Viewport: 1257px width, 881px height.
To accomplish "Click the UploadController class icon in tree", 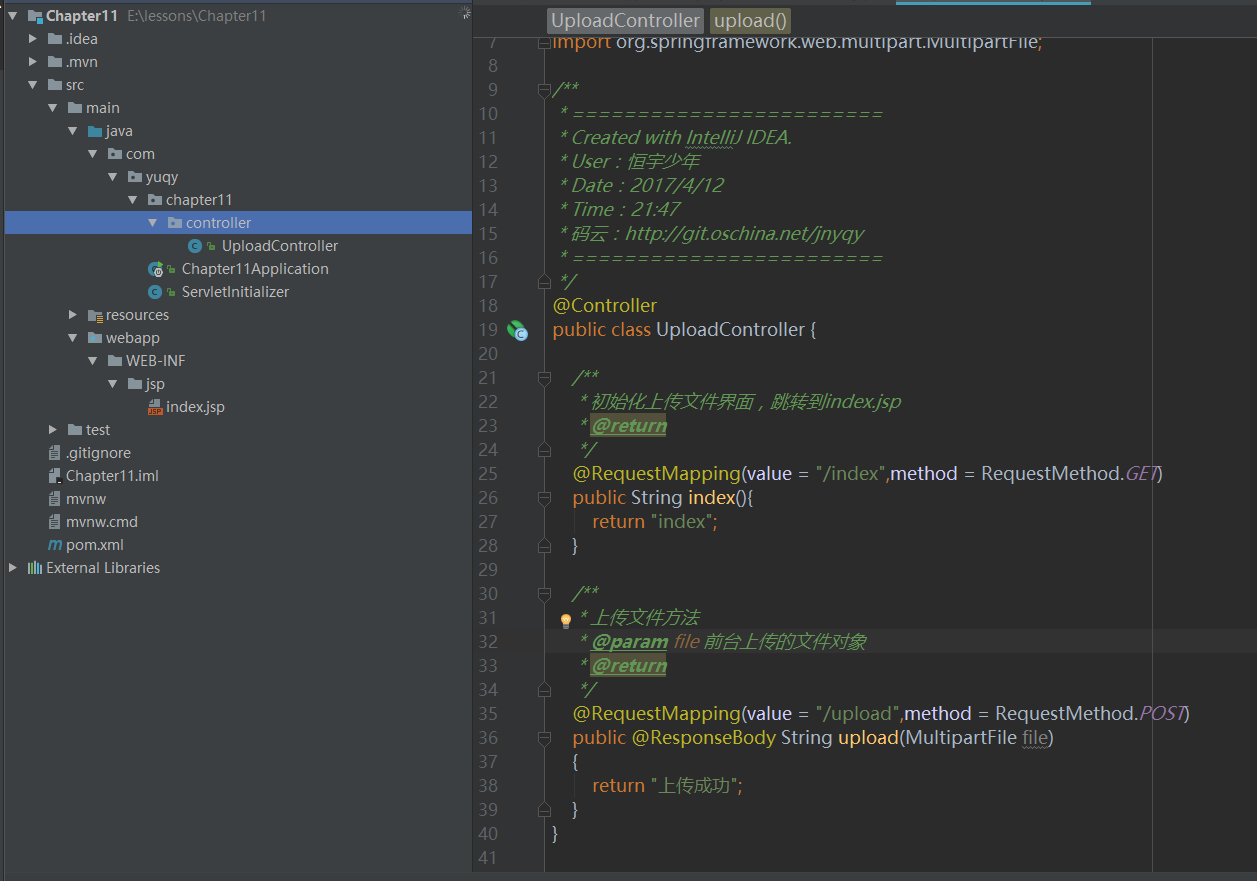I will [196, 246].
